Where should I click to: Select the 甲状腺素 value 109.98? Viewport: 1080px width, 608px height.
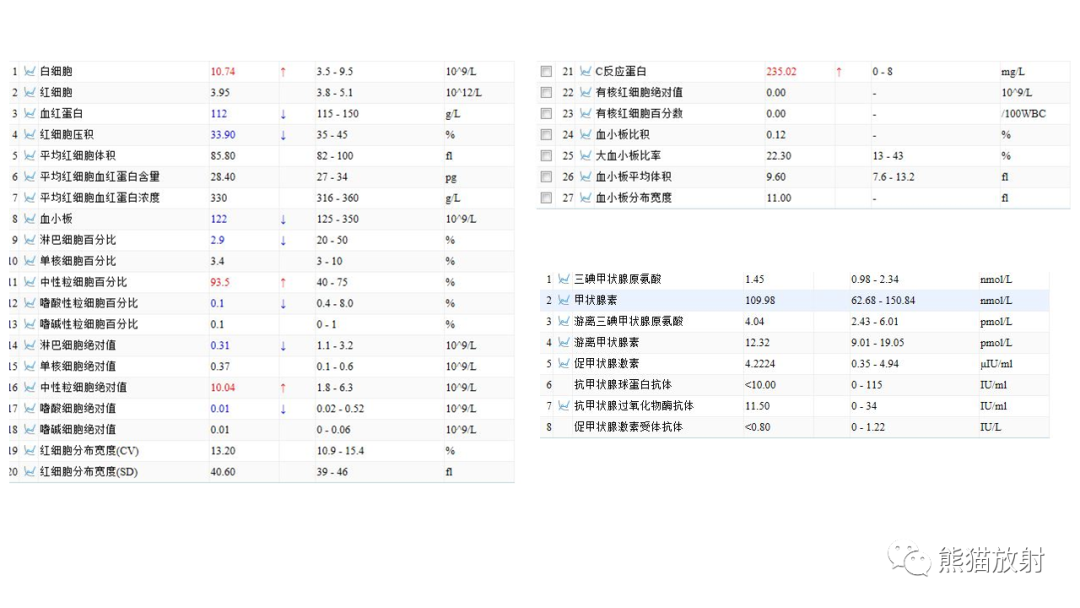click(760, 300)
